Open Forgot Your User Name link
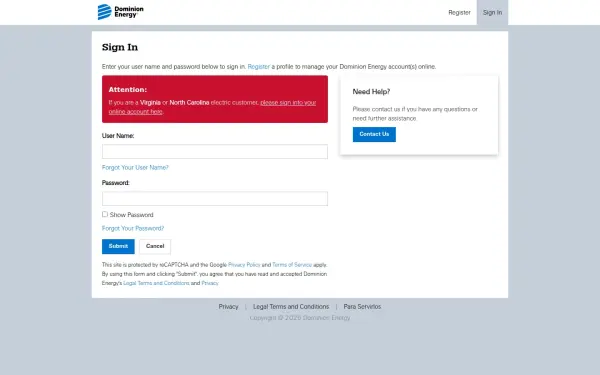The image size is (600, 375). tap(135, 168)
